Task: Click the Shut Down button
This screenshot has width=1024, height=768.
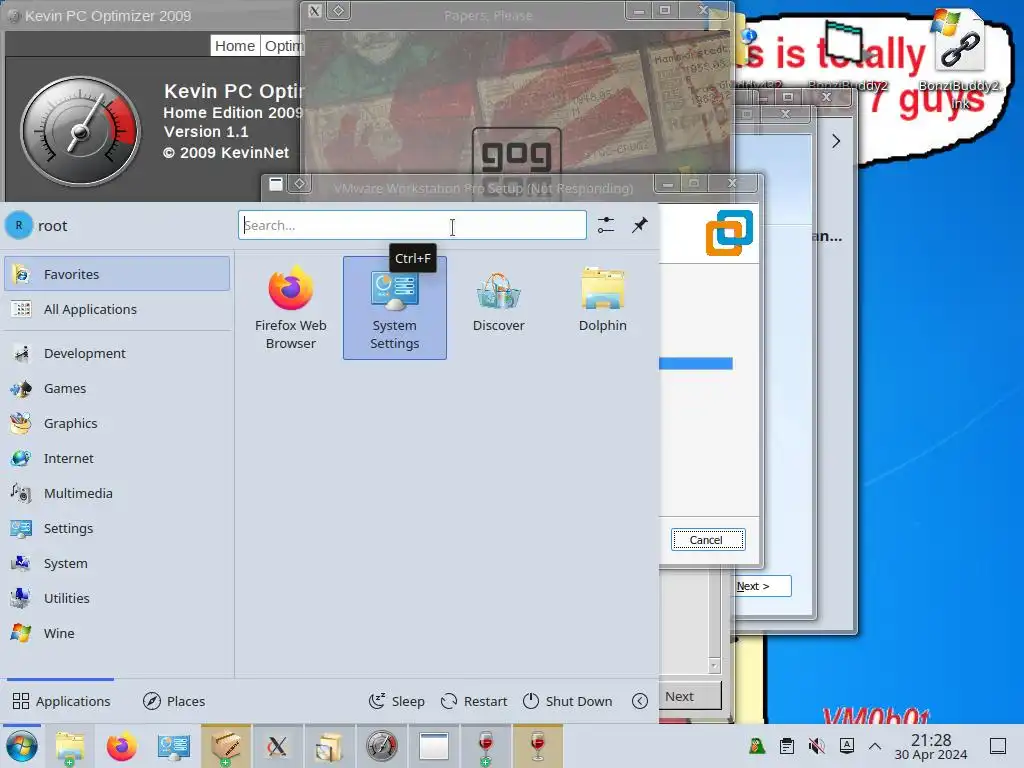Action: [x=568, y=701]
